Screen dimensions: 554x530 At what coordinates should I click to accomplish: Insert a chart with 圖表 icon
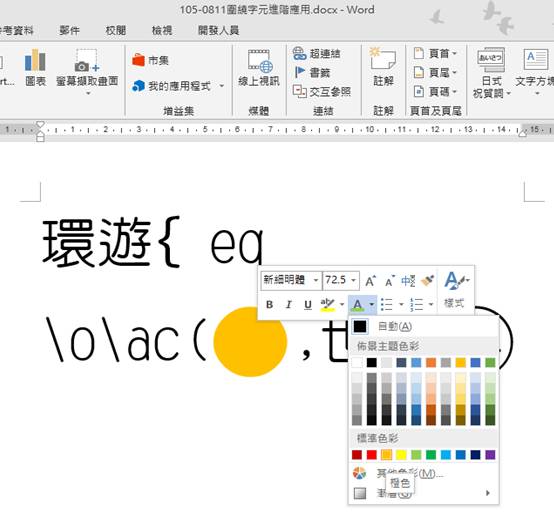pos(35,68)
